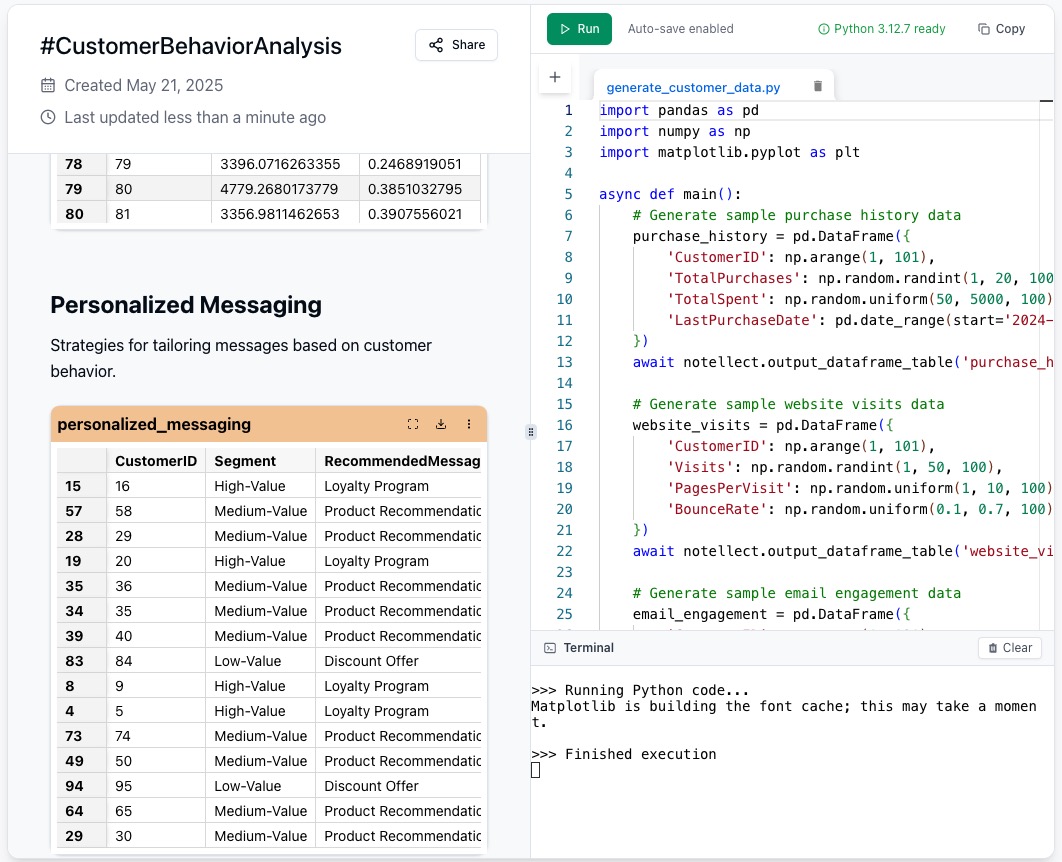Click the 'Finished execution' terminal line
The image size is (1062, 862).
[623, 754]
